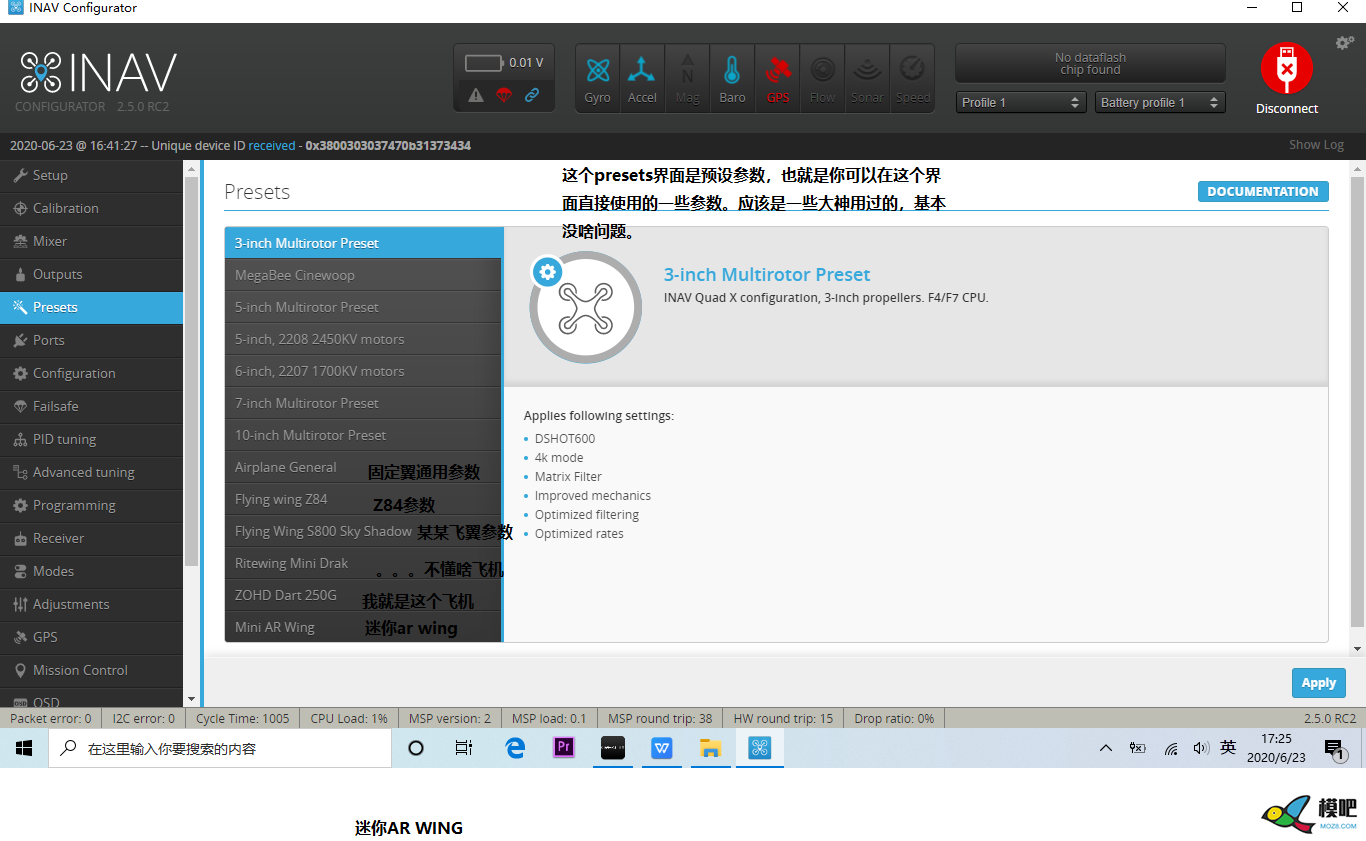Select Flying wing Z84 preset
This screenshot has height=841, width=1366.
tap(363, 499)
